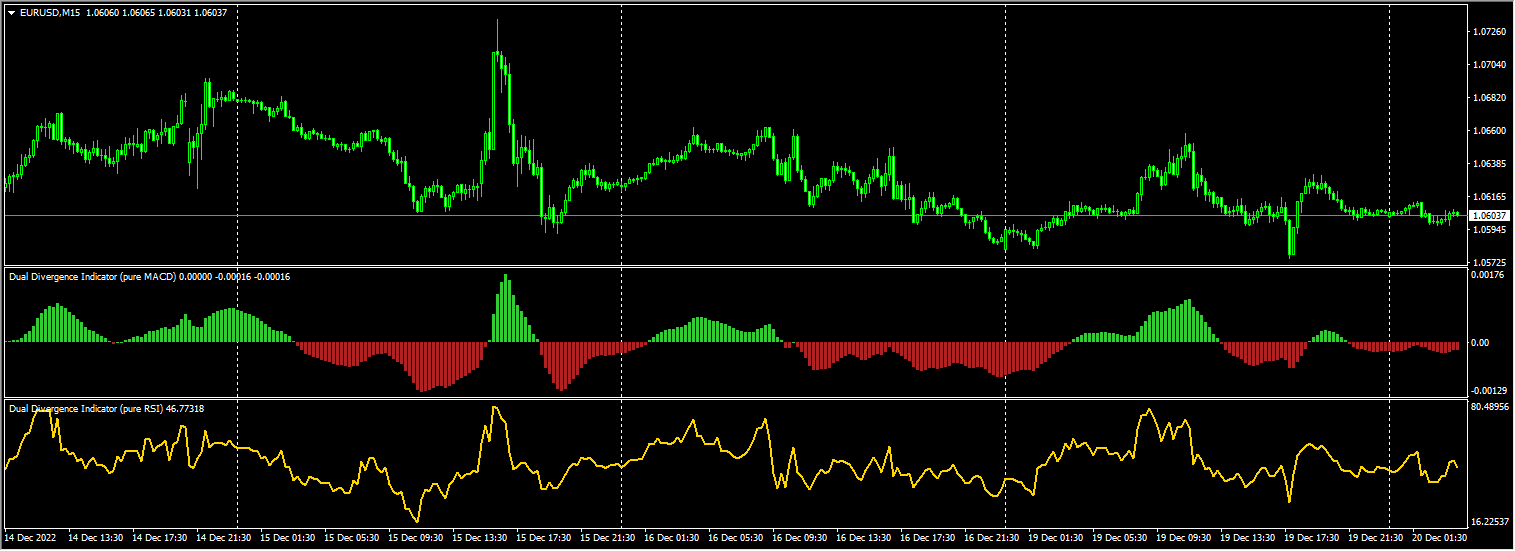Click the 16 Dec 01:30 time label
Viewport: 1515px width, 551px height.
tap(672, 537)
